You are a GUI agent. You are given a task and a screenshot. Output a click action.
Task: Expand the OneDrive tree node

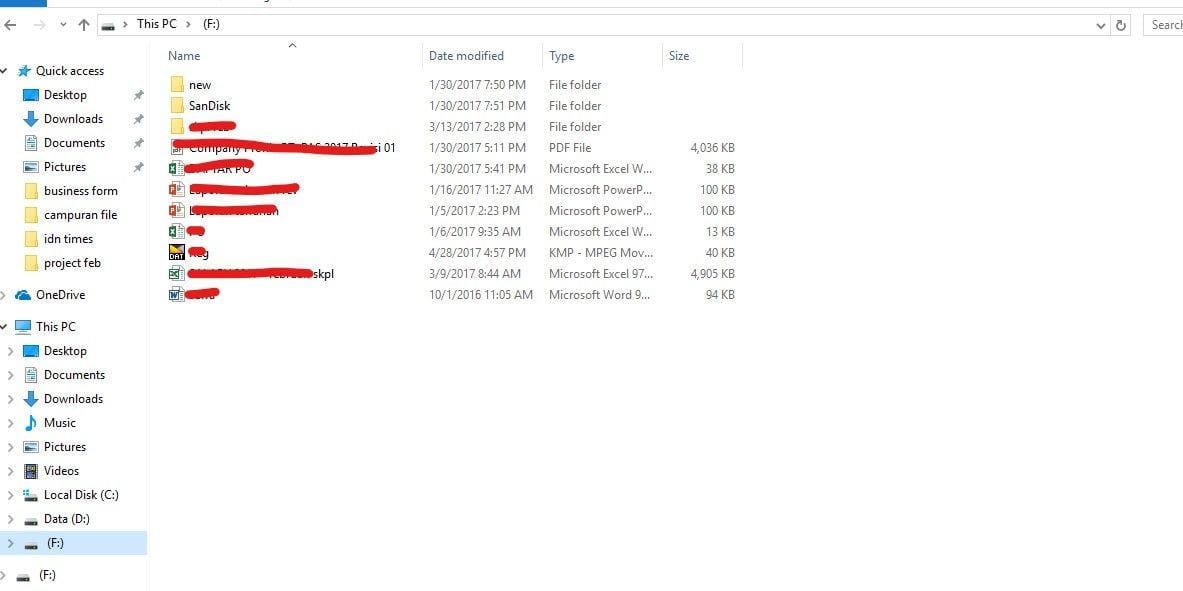pyautogui.click(x=4, y=295)
